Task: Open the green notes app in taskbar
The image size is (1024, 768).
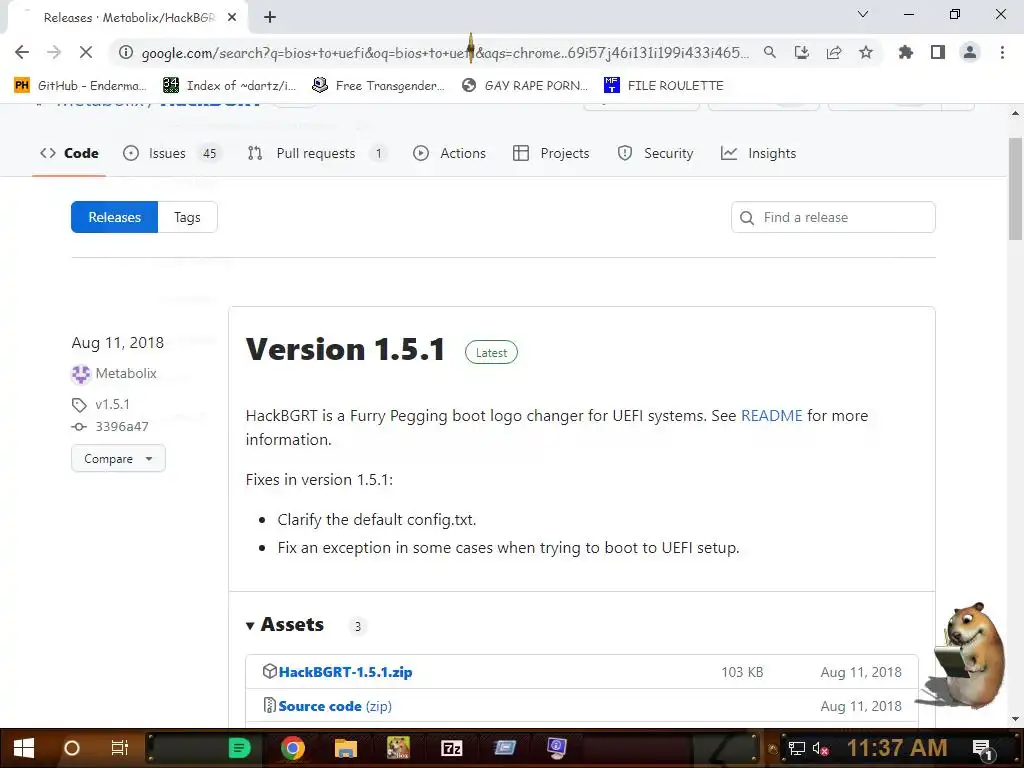Action: [239, 748]
